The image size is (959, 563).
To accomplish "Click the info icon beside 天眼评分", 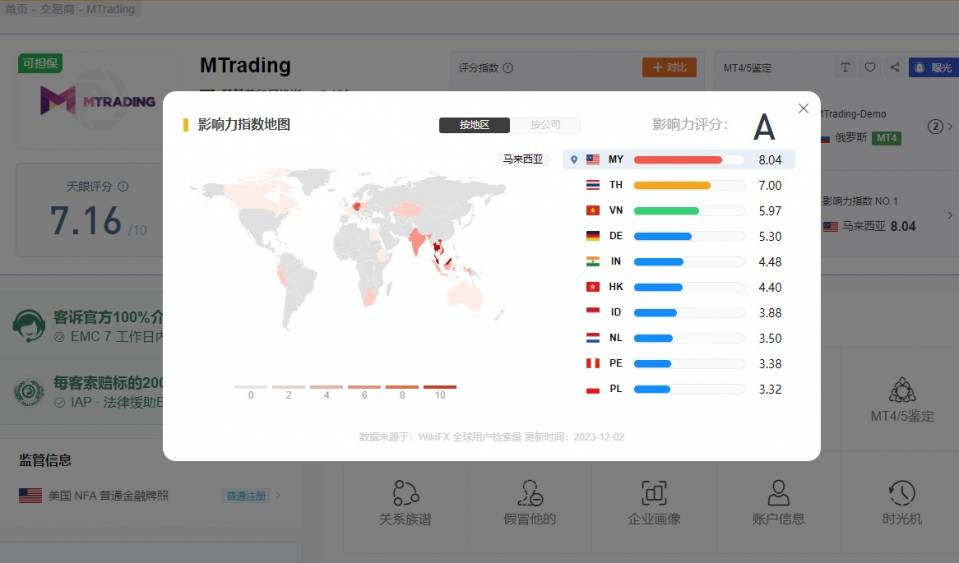I will pyautogui.click(x=122, y=186).
